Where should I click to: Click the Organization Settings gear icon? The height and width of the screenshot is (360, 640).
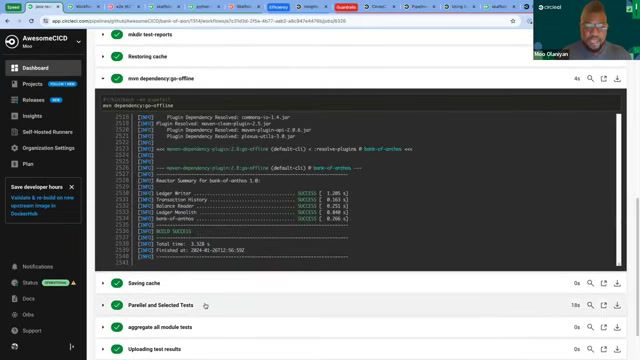pyautogui.click(x=15, y=148)
